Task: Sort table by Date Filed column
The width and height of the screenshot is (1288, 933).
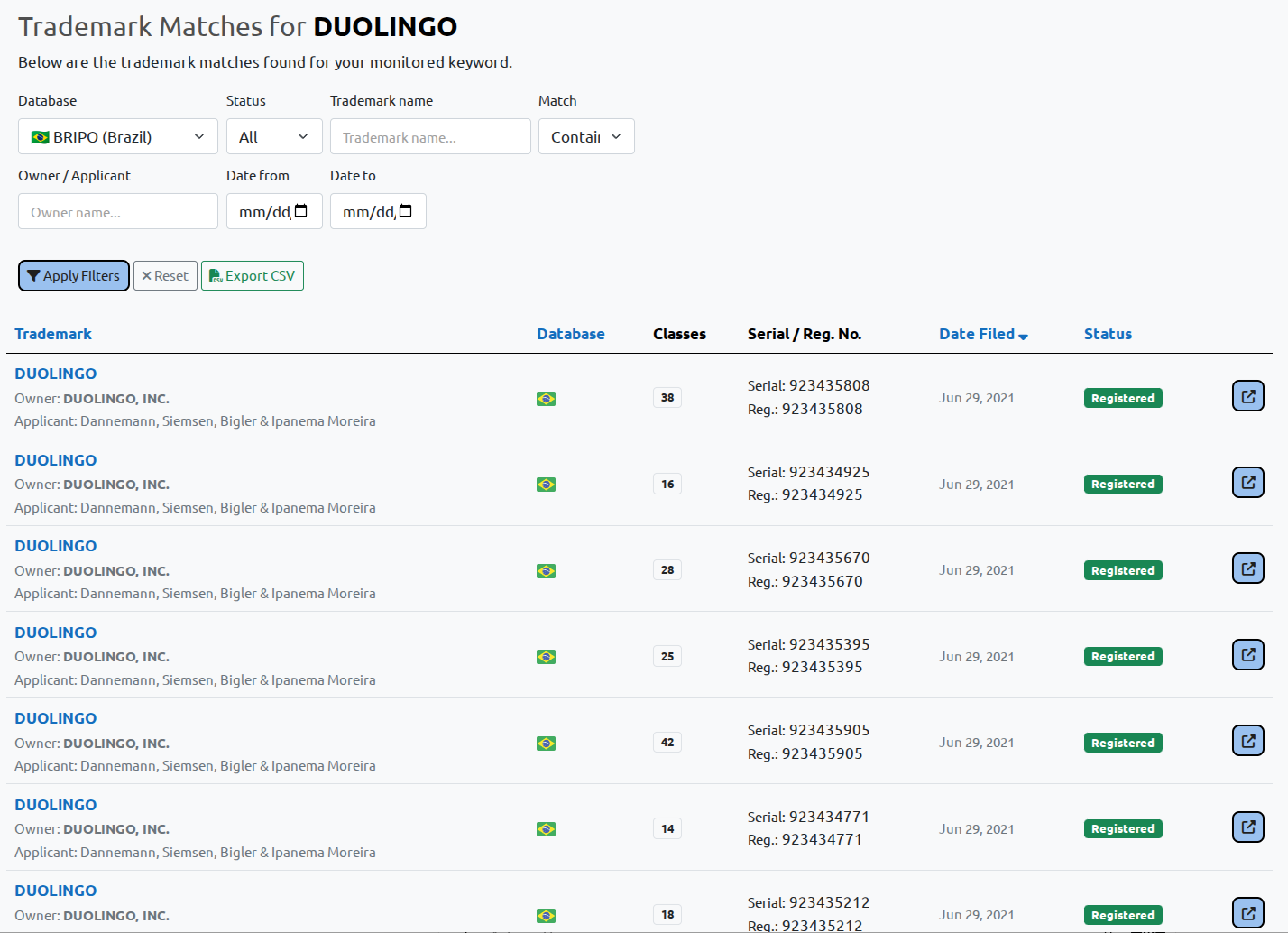Action: [982, 334]
